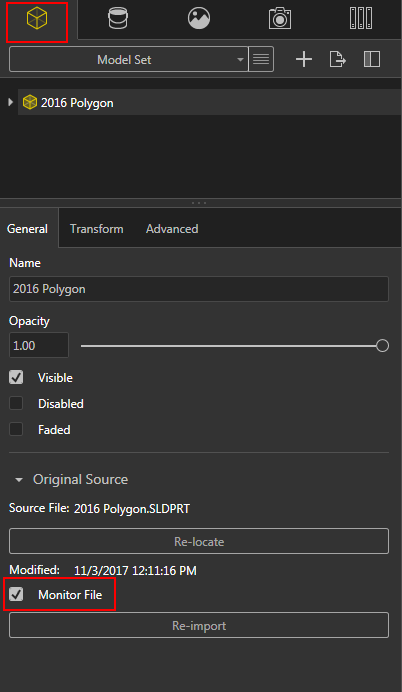Open the Model Set dropdown
Viewport: 402px width, 692px height.
click(x=128, y=59)
